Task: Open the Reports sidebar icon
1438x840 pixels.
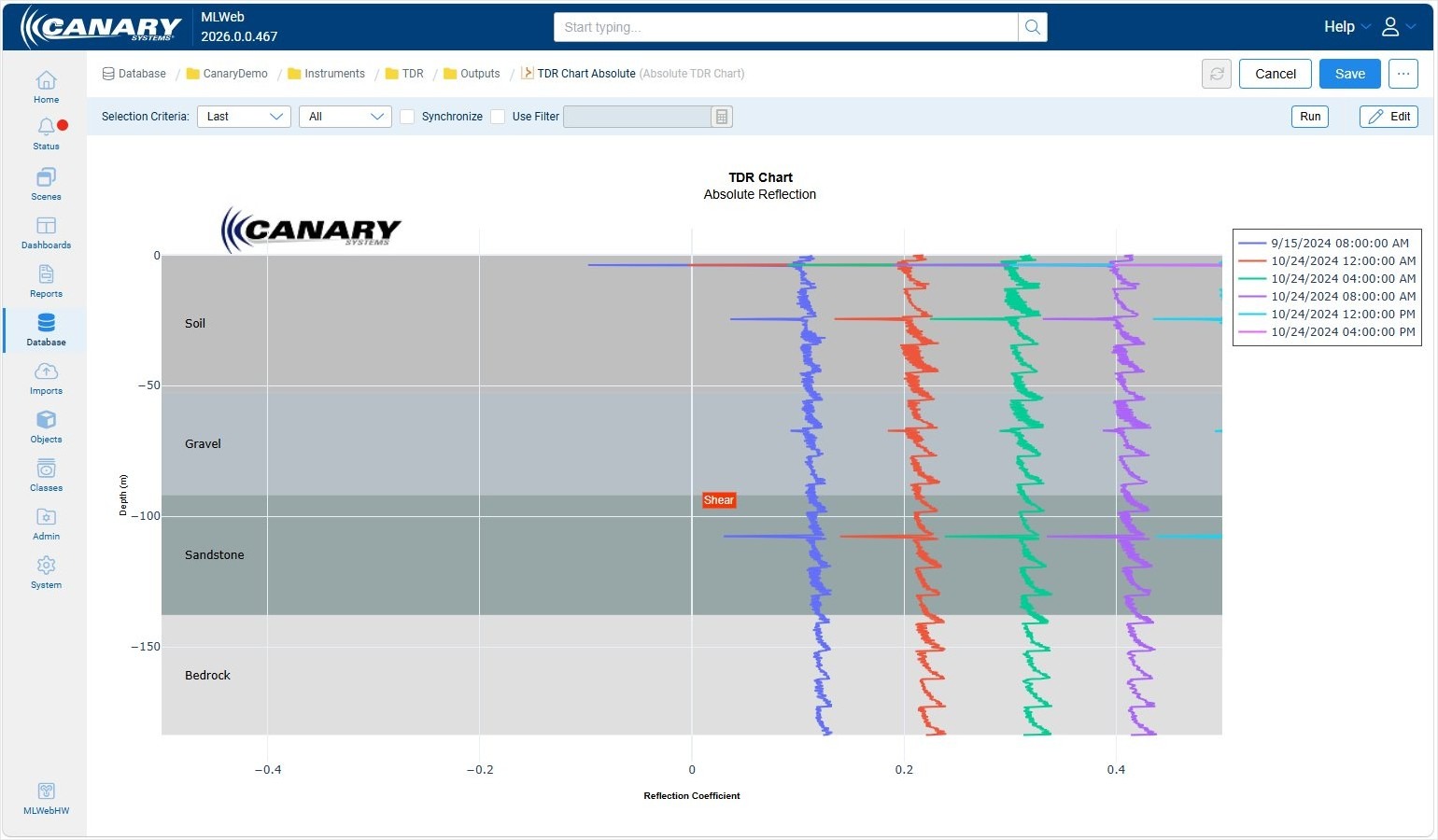Action: click(46, 274)
